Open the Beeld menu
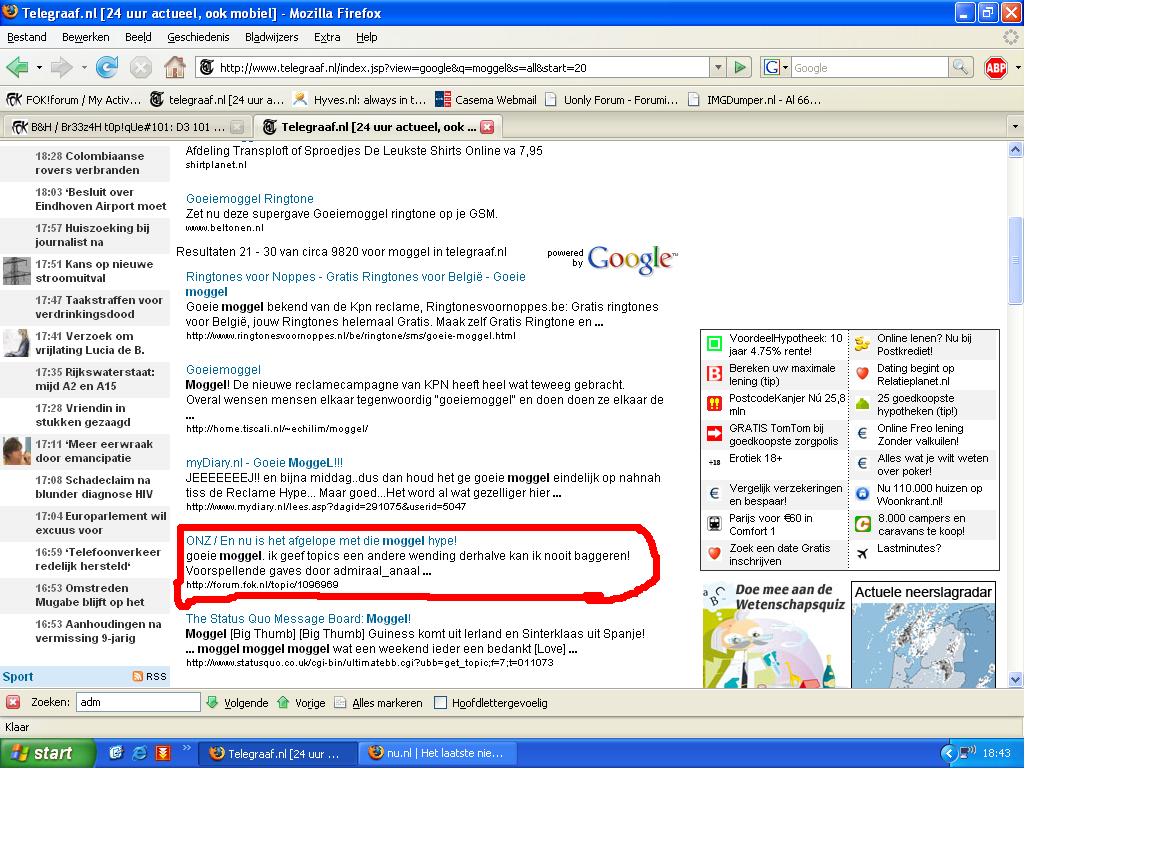 pyautogui.click(x=138, y=37)
